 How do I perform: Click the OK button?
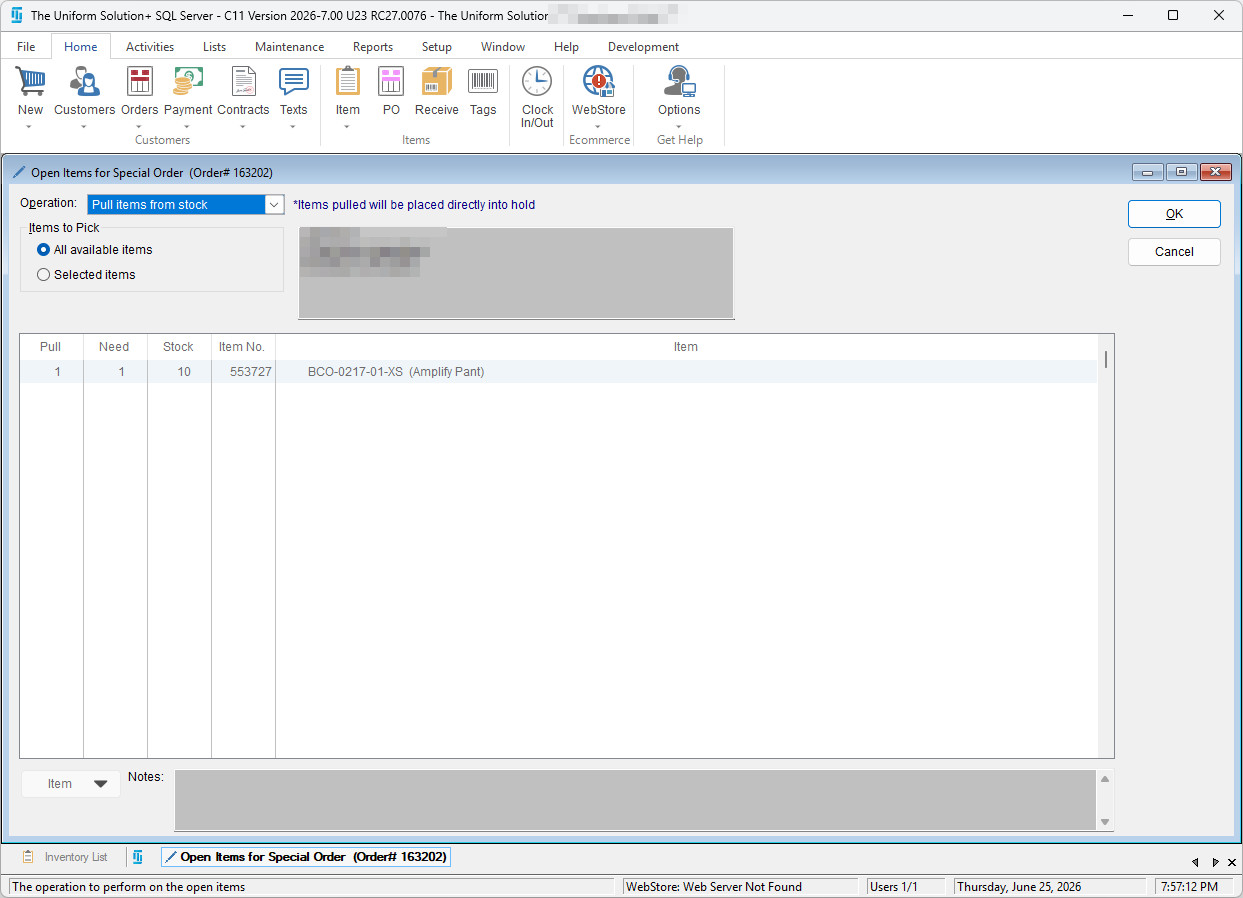pyautogui.click(x=1174, y=214)
